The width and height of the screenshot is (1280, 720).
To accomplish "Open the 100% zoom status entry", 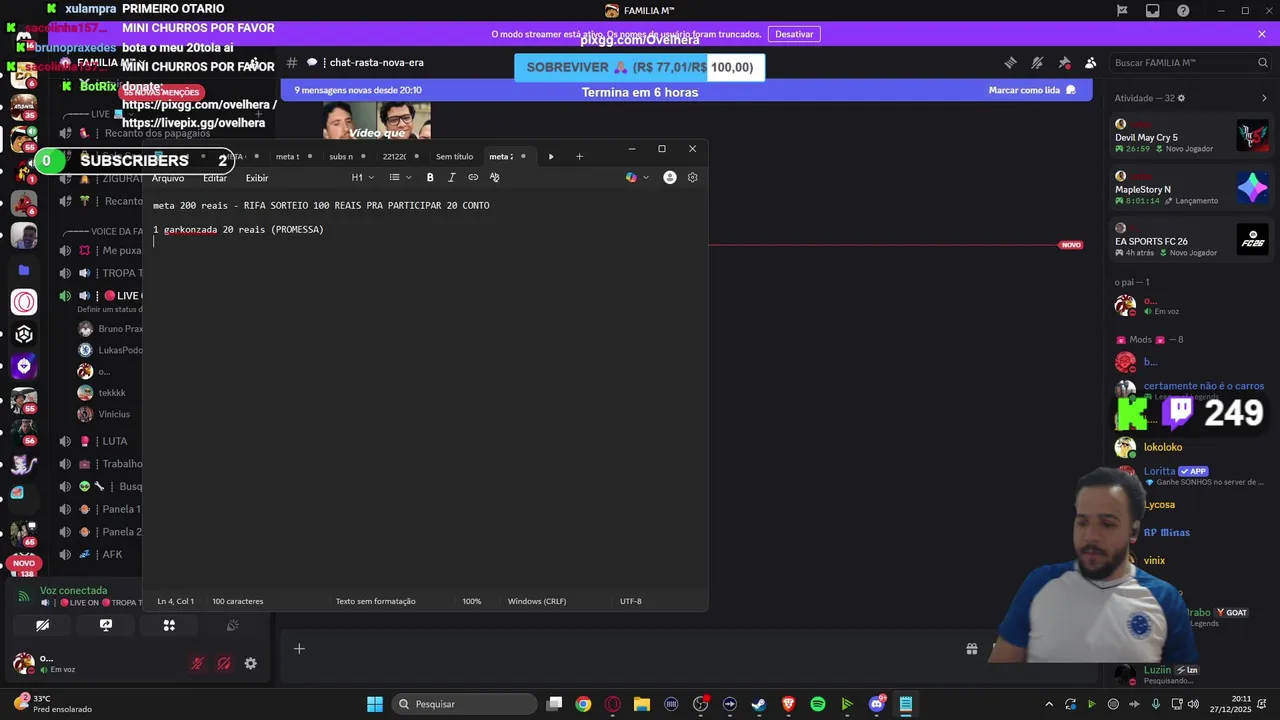I will click(472, 601).
